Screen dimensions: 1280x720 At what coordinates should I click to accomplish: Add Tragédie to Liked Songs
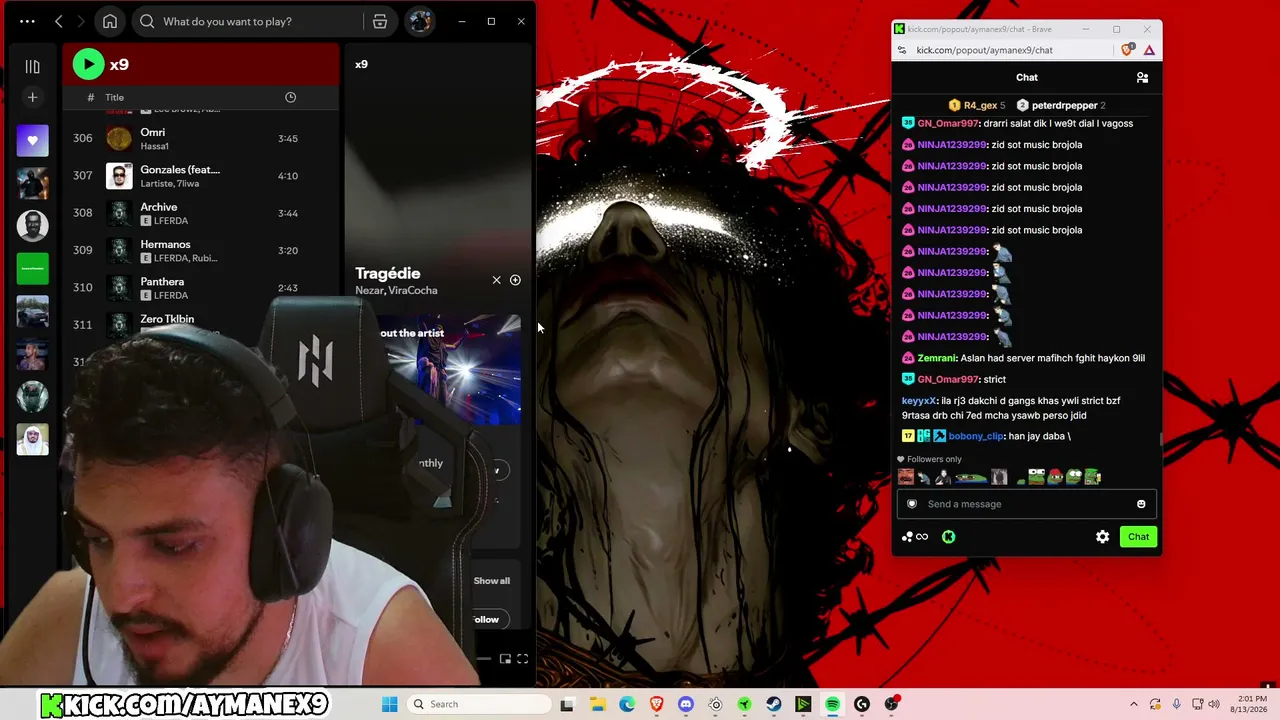(x=515, y=280)
